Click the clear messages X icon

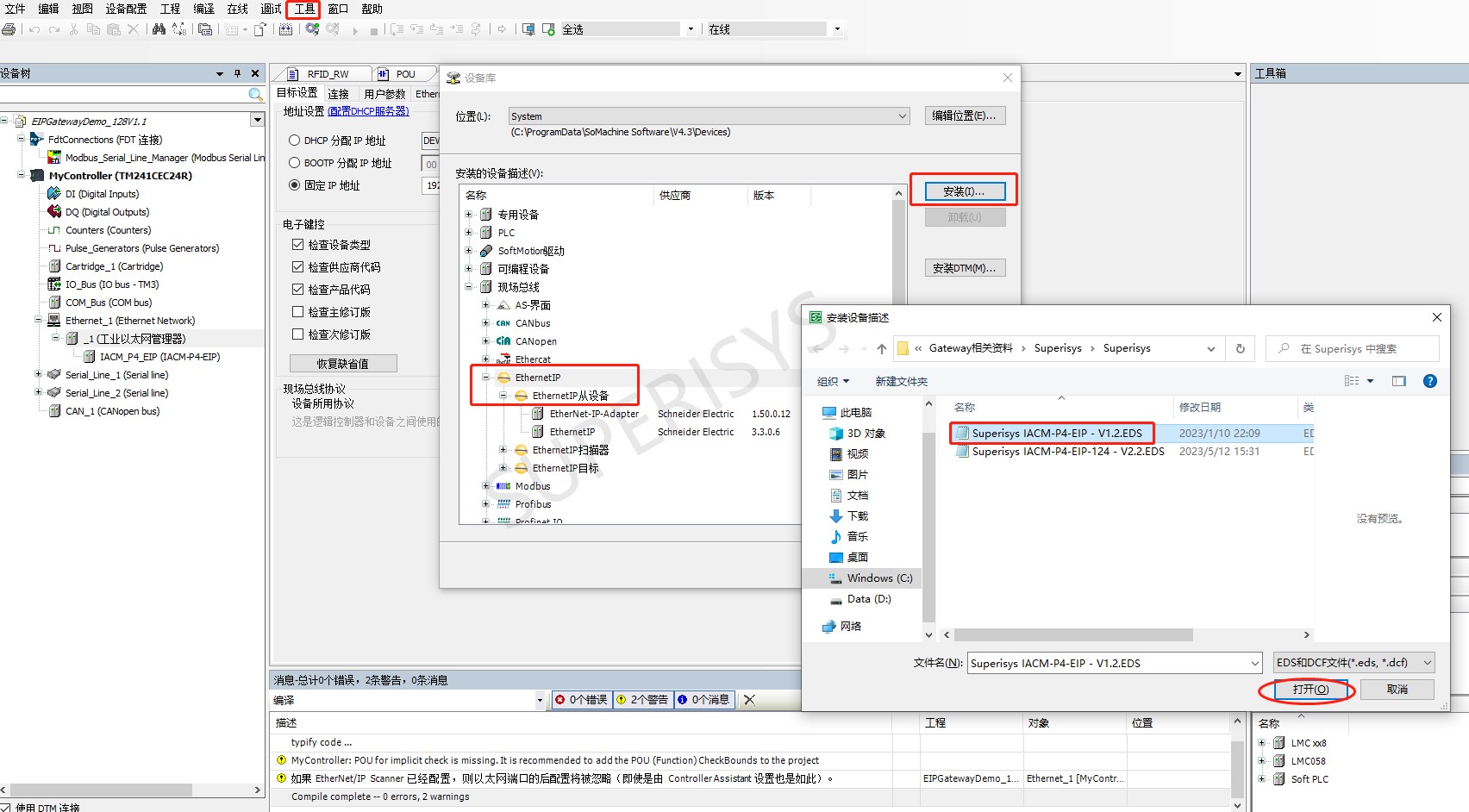coord(749,700)
